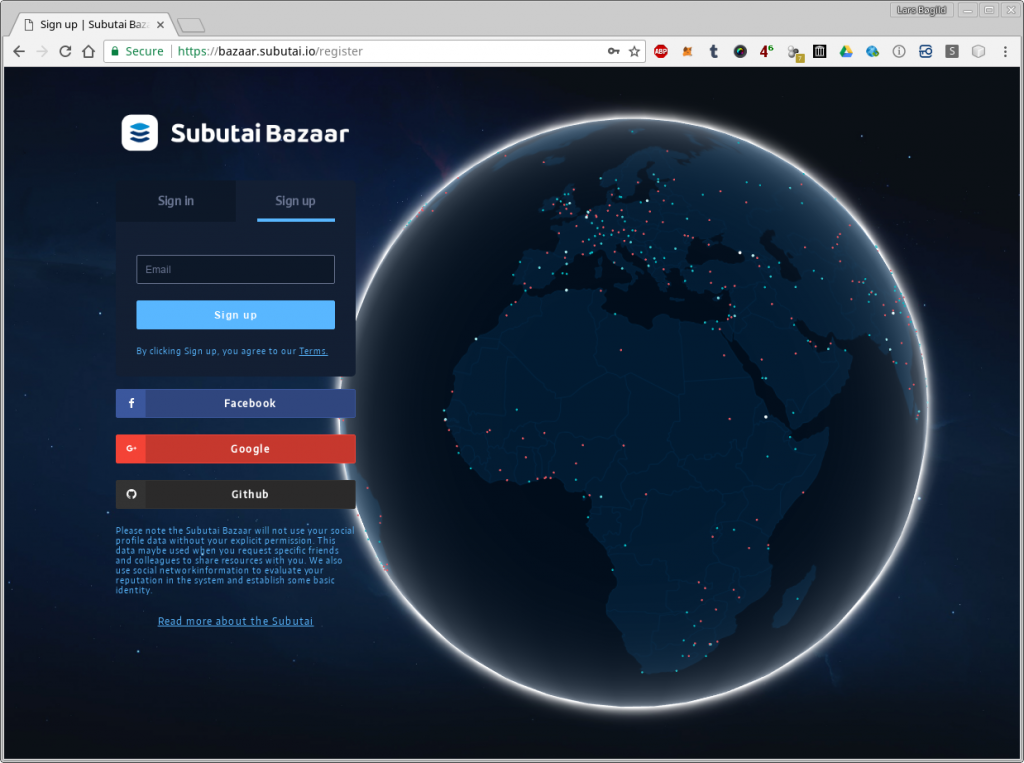
Task: Sign up with the Github button
Action: point(236,495)
